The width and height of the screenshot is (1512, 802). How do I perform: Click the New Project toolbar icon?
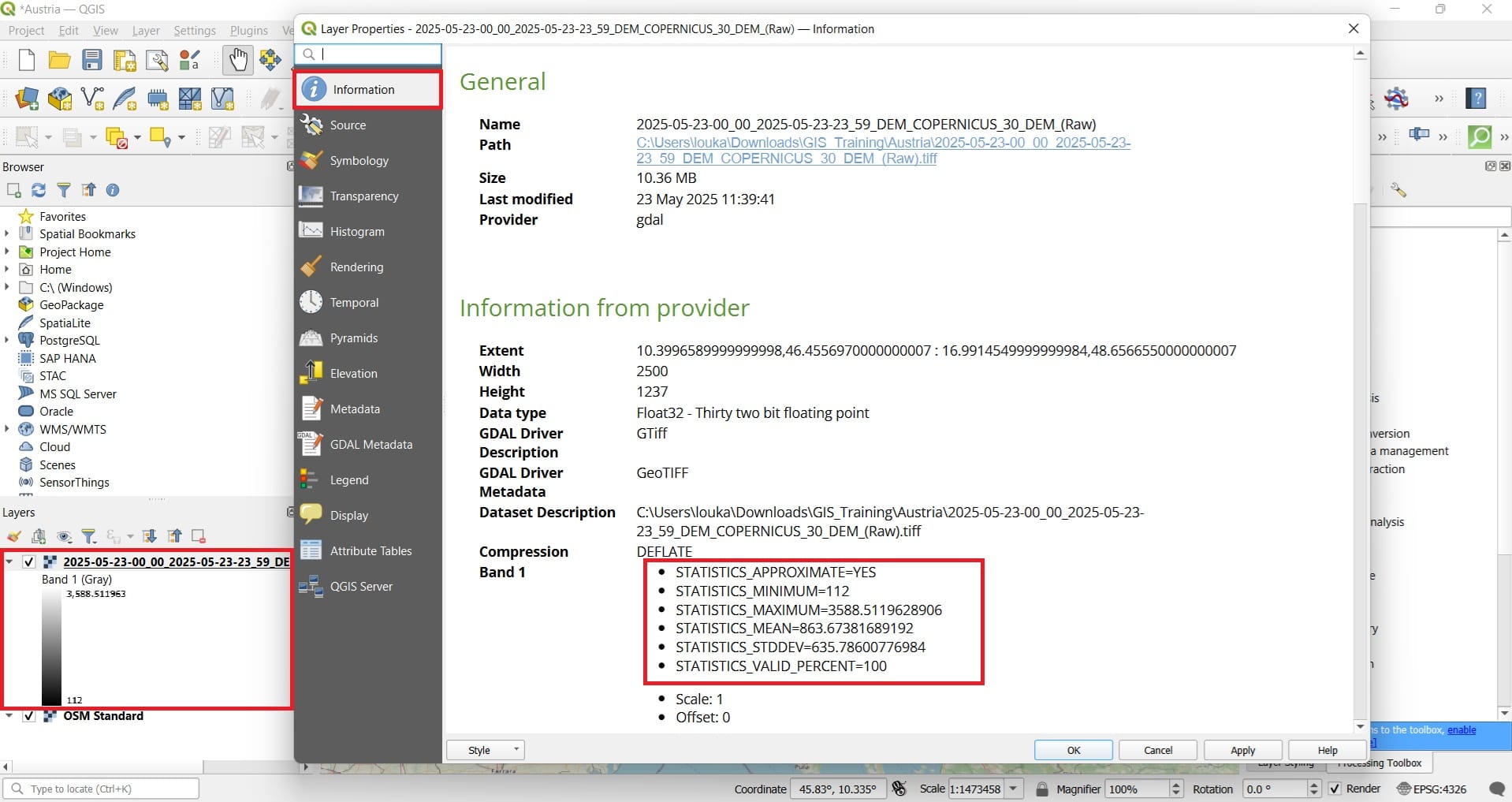tap(26, 60)
